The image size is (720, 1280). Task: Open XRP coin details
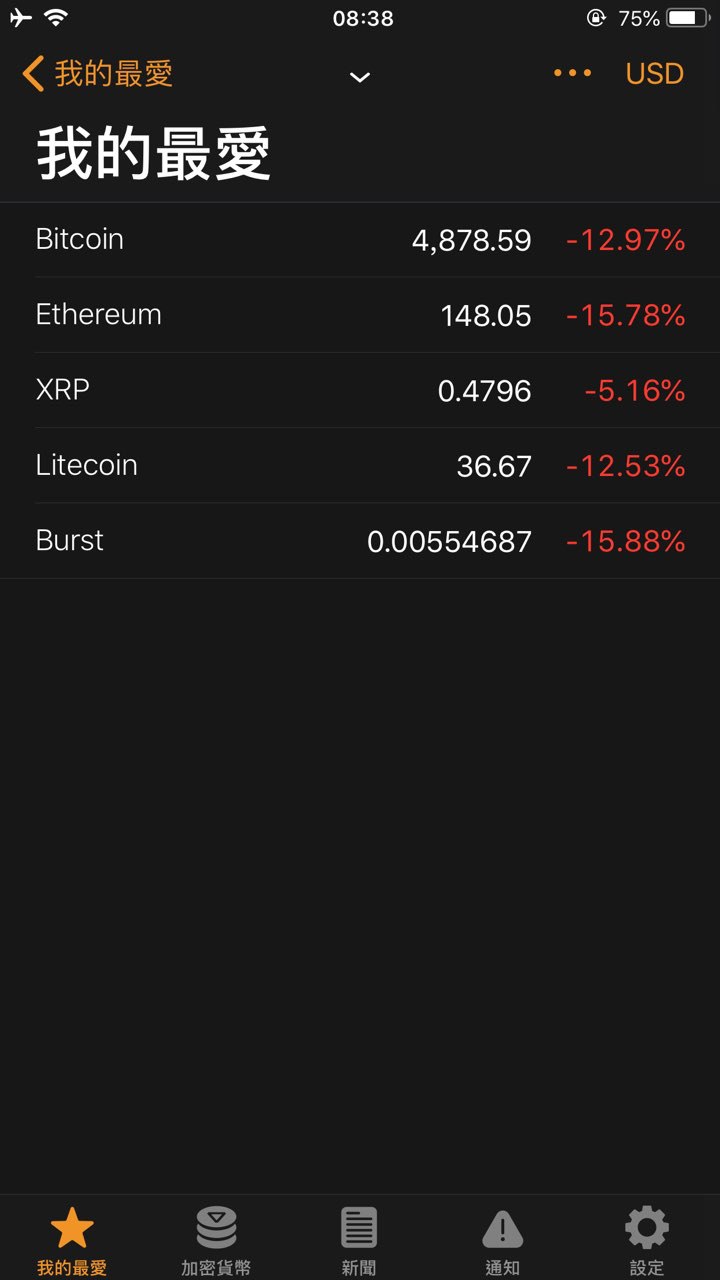[360, 390]
